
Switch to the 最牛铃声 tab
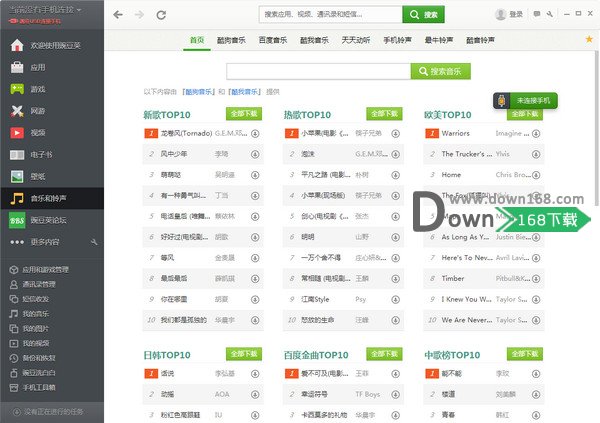(x=439, y=40)
